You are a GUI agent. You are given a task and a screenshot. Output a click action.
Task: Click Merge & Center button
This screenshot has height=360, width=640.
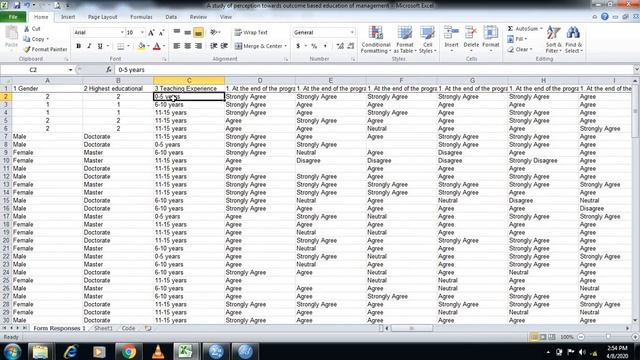[259, 46]
